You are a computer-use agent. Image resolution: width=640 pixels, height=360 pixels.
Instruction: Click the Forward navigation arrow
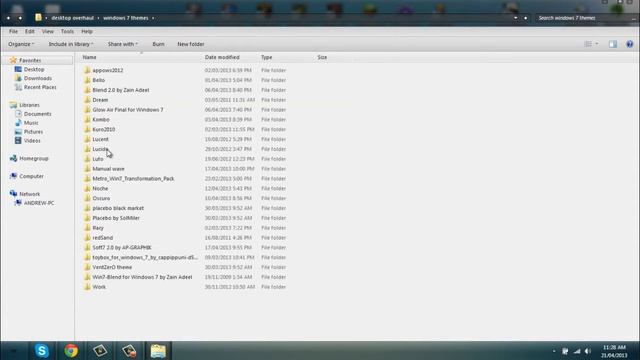tap(20, 18)
